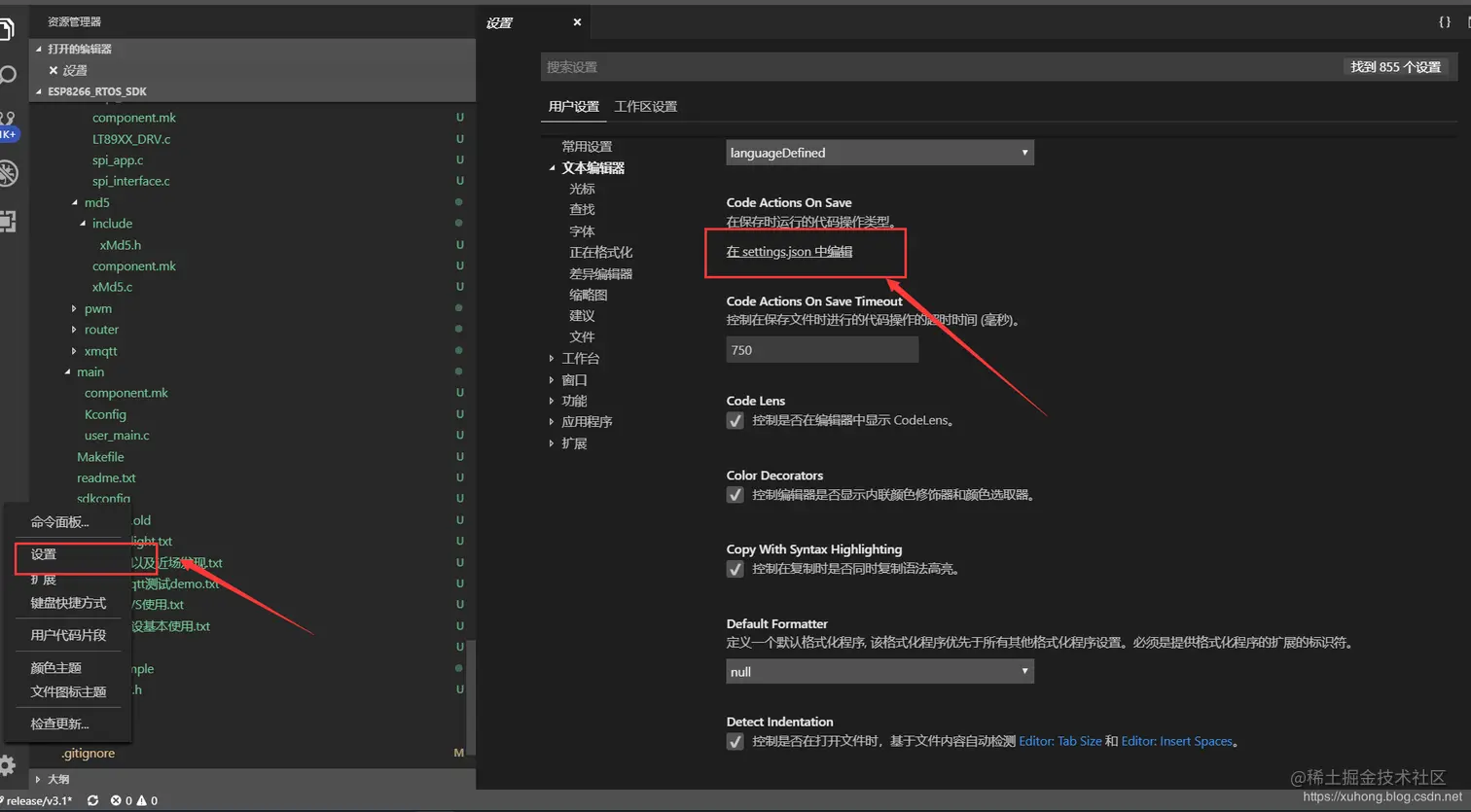Click the release/v3.1* branch indicator
The width and height of the screenshot is (1471, 812).
coord(37,800)
